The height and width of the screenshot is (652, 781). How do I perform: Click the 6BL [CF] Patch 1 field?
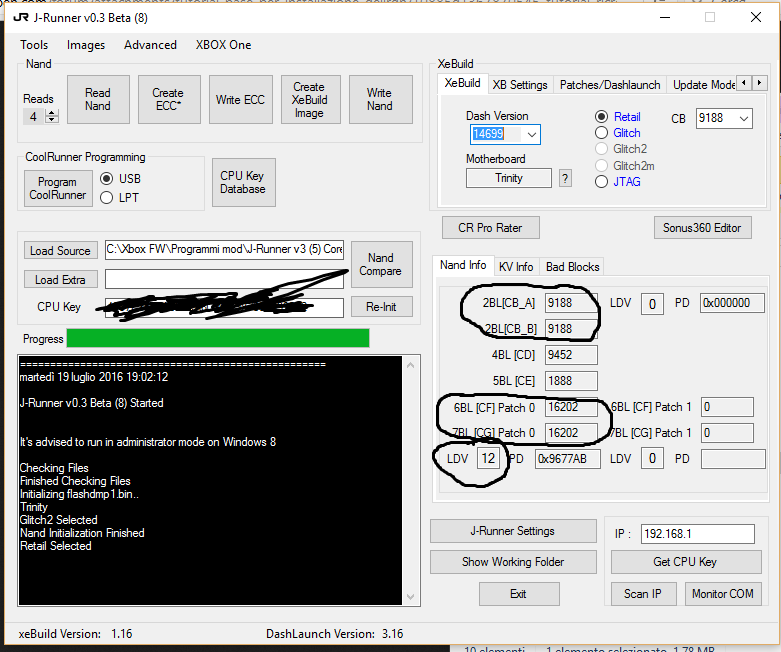point(727,407)
